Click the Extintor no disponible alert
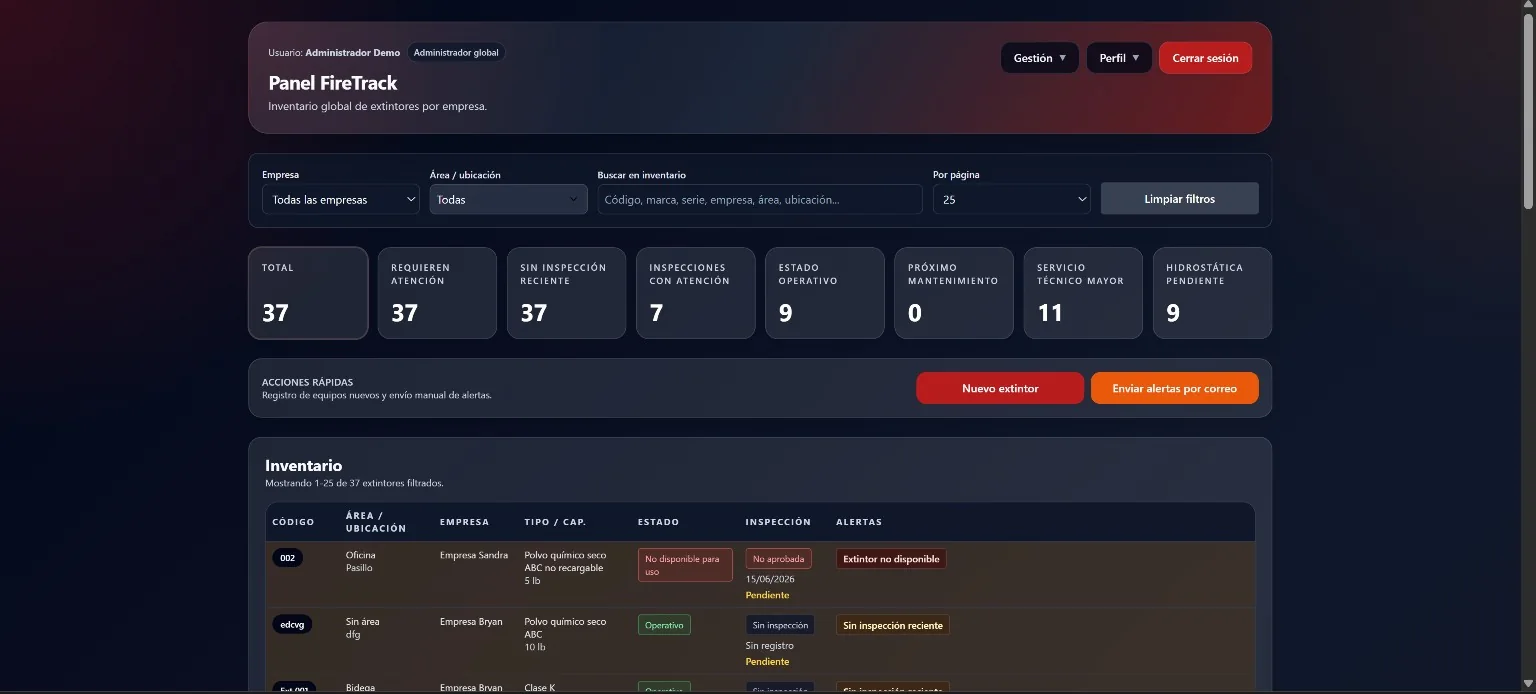Screen dimensions: 1536x694 891,559
